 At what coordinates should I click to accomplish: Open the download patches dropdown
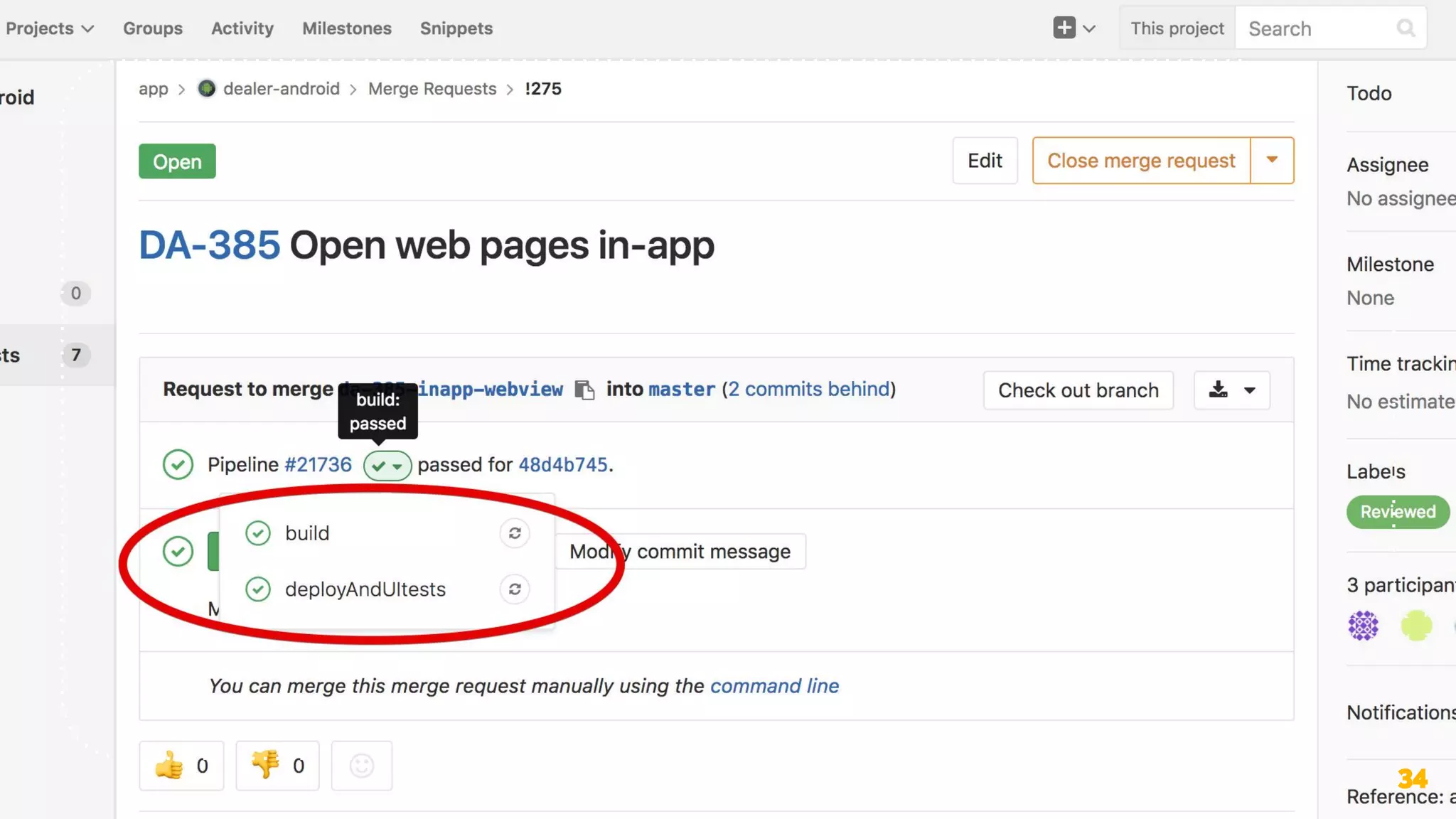click(1231, 390)
